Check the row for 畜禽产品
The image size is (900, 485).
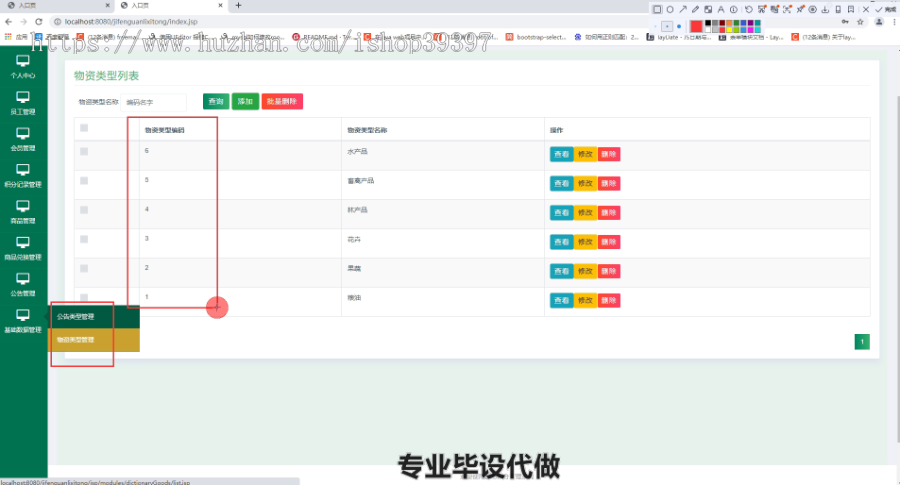click(84, 181)
